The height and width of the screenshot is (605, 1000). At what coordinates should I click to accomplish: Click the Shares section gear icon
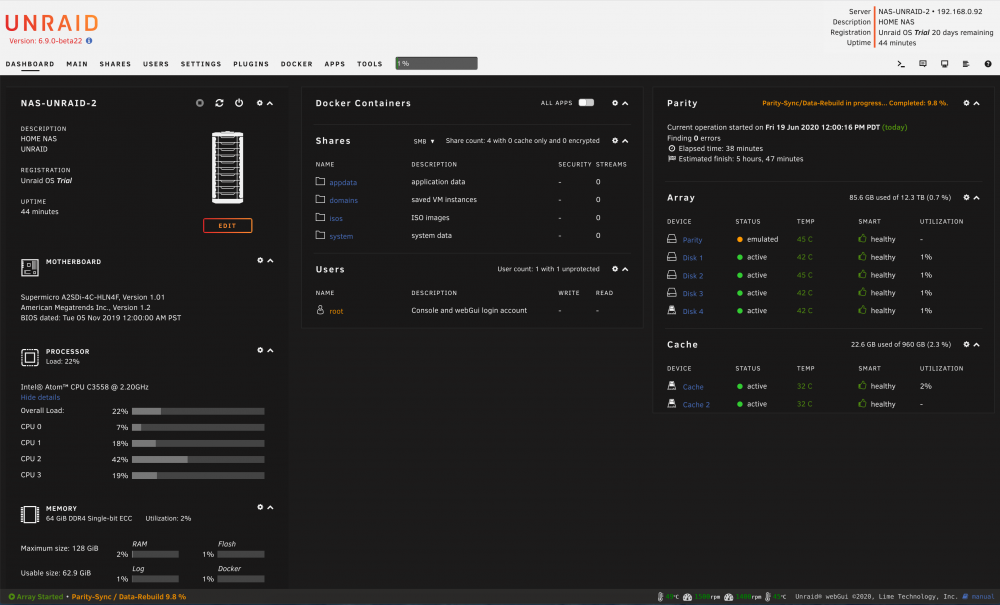click(x=615, y=140)
